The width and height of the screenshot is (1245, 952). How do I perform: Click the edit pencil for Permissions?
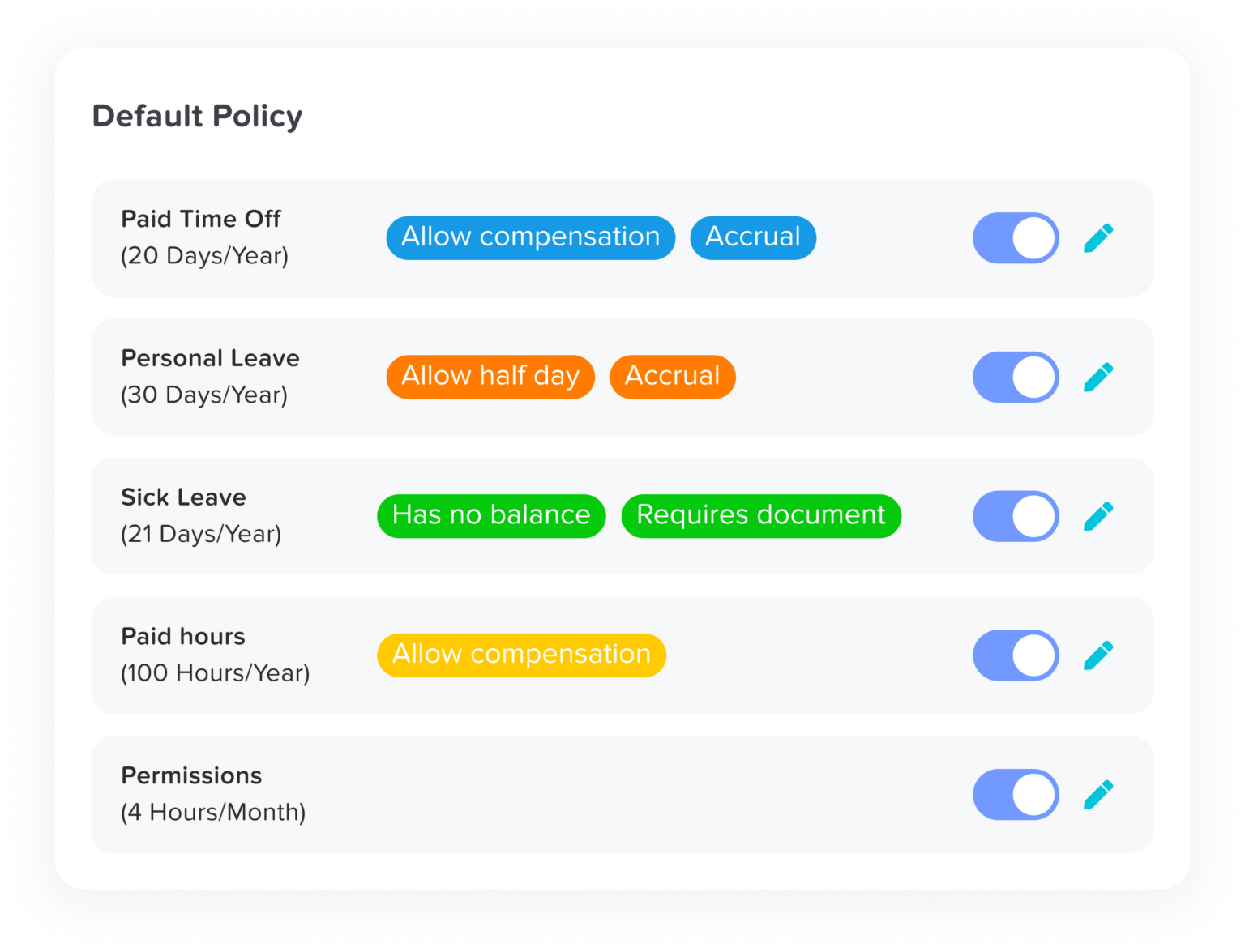(1099, 794)
